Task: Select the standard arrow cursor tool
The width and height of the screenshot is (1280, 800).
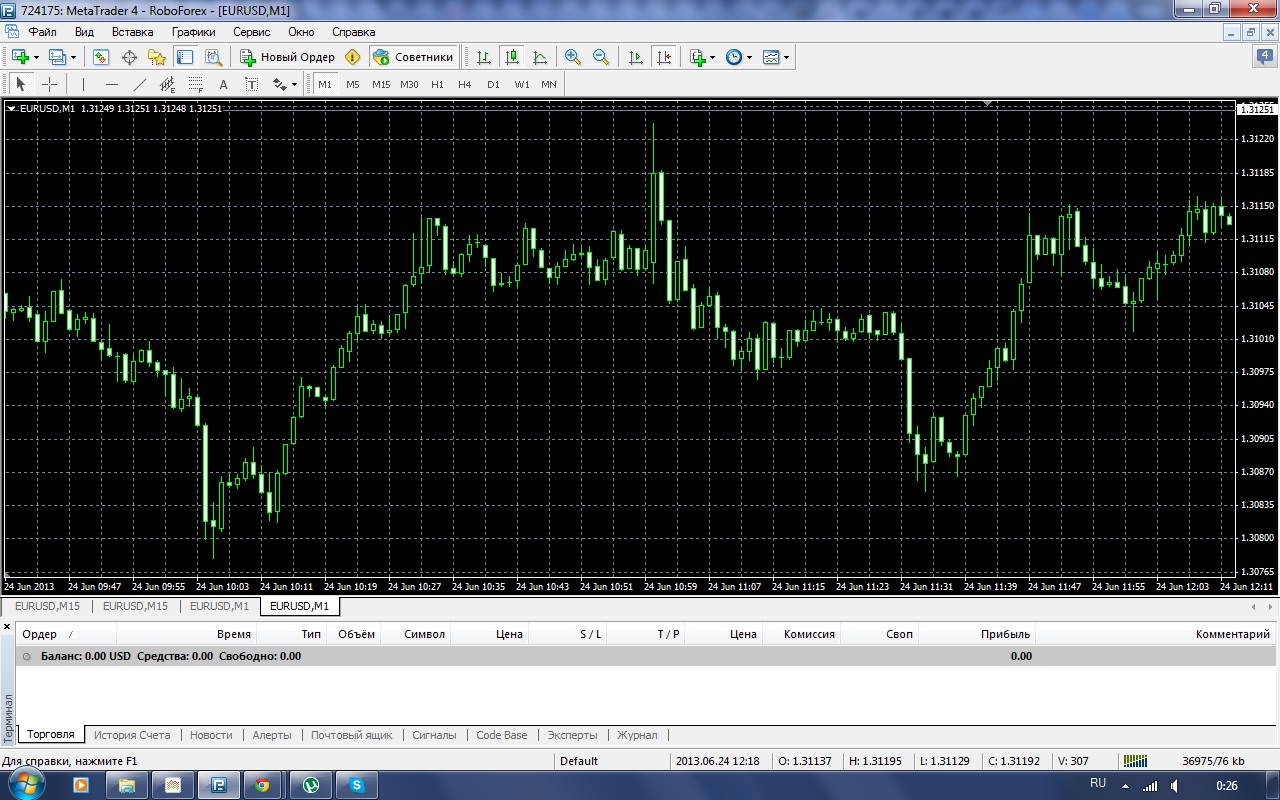Action: click(20, 84)
